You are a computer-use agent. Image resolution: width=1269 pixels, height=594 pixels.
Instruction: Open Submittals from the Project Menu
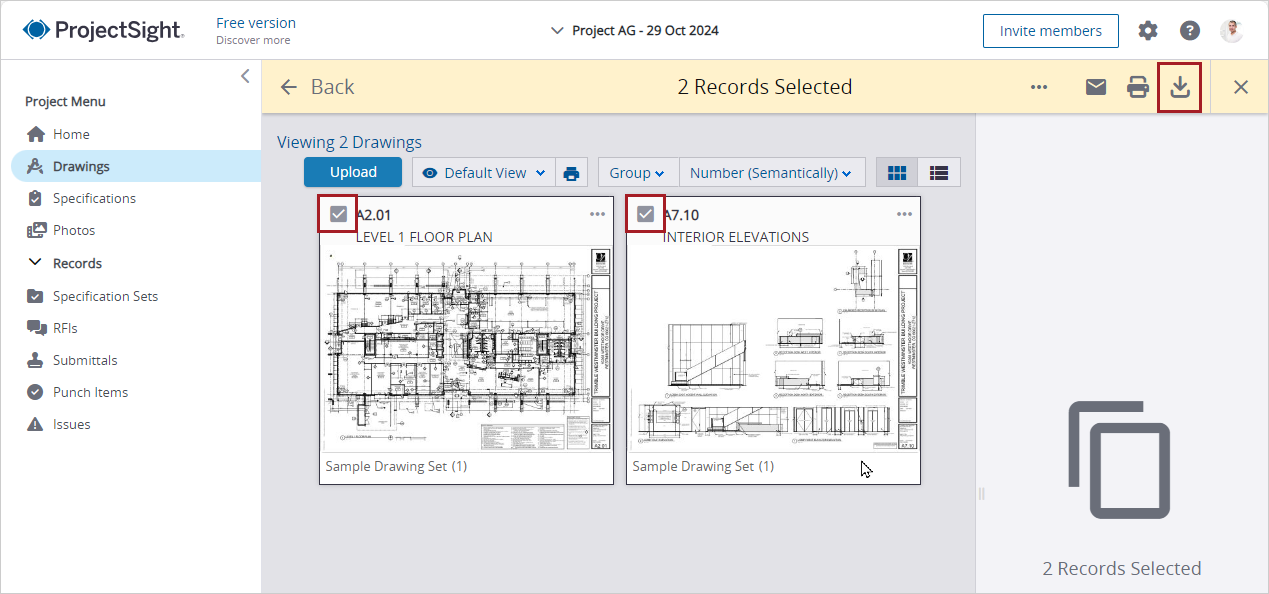86,360
